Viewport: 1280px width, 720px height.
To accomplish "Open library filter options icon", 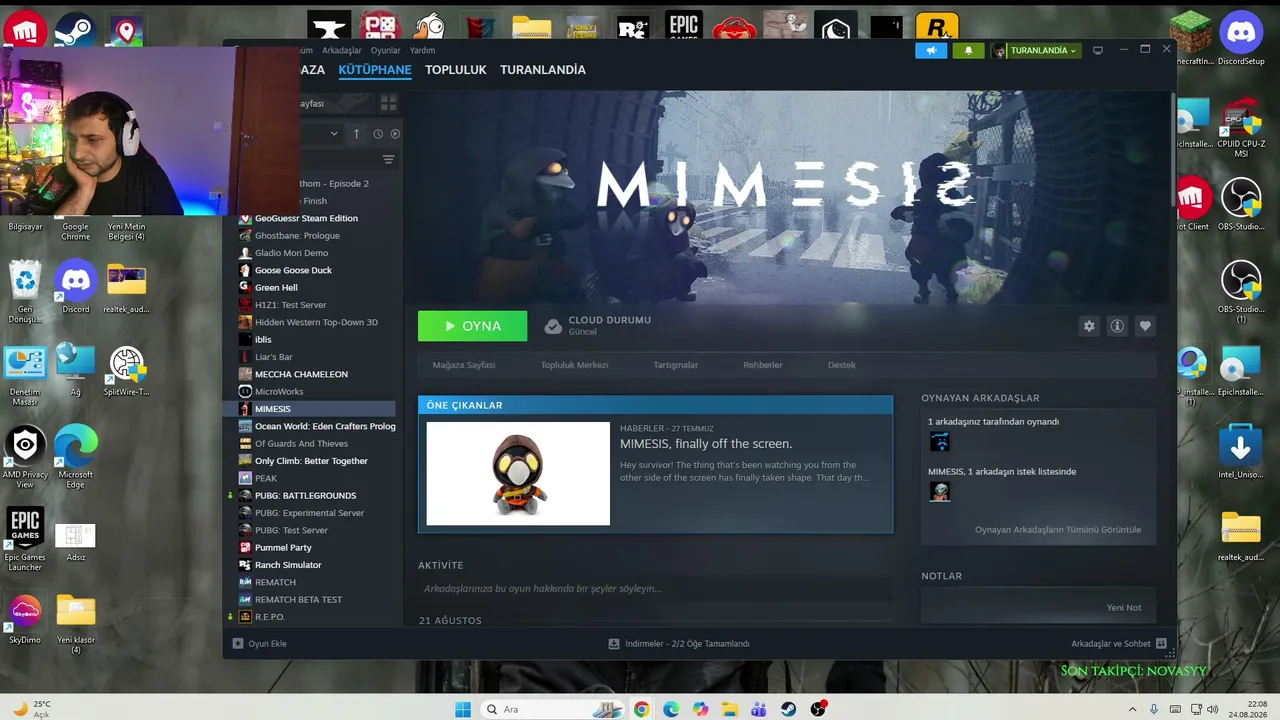I will (x=388, y=159).
